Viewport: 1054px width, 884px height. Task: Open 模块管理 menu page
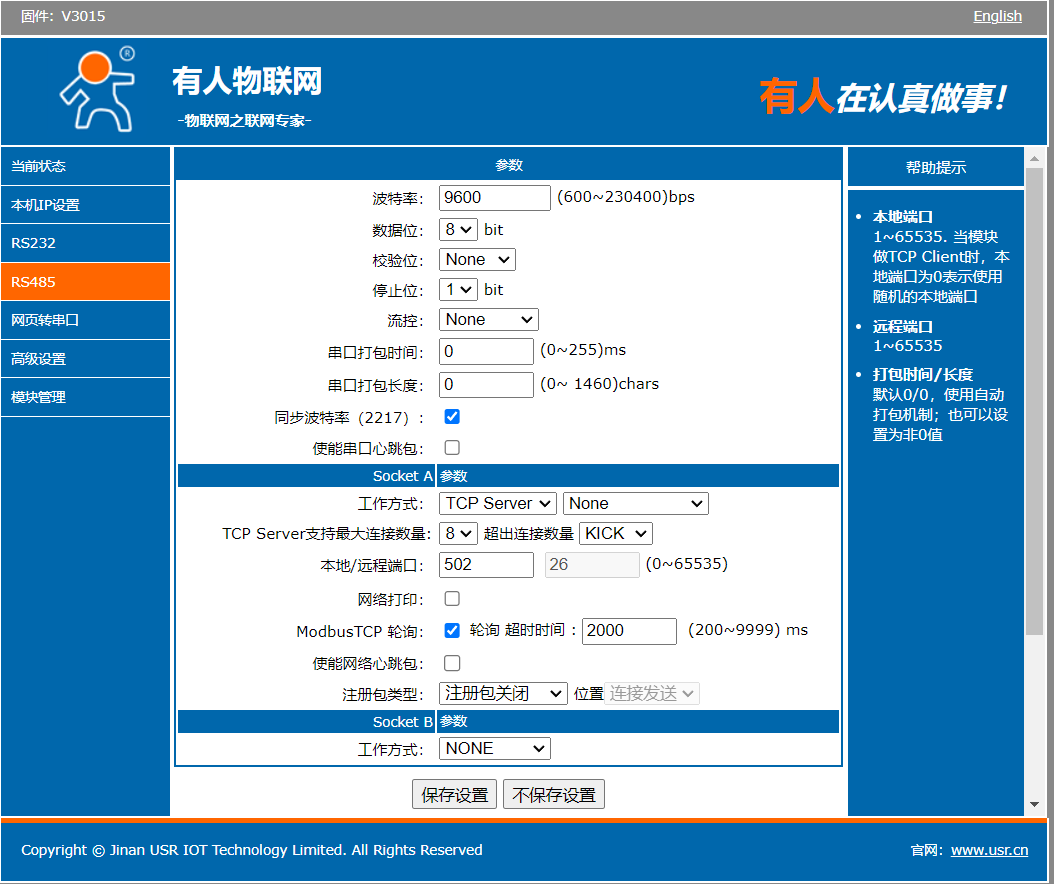pyautogui.click(x=85, y=397)
